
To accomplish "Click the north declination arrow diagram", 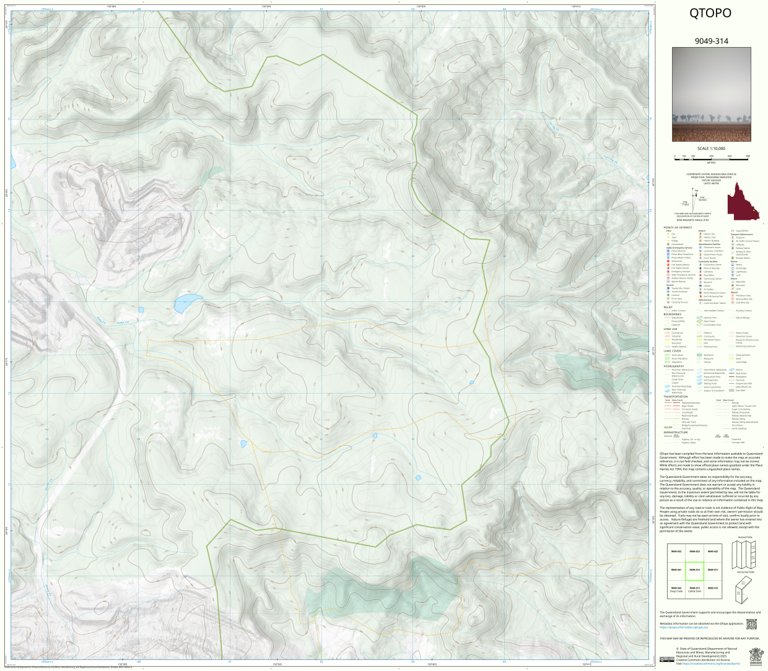I will [x=693, y=200].
